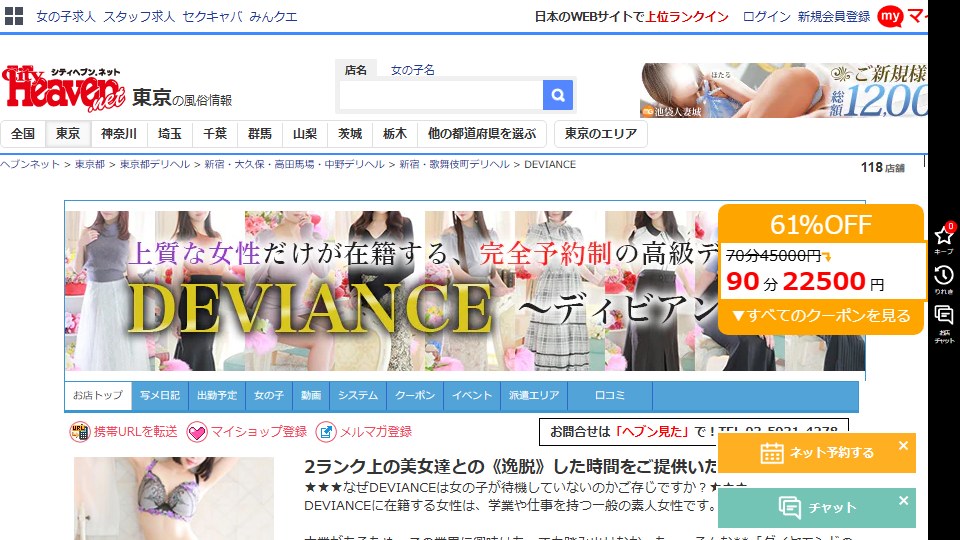Click the City Heaven net logo
The width and height of the screenshot is (960, 540).
pos(64,89)
